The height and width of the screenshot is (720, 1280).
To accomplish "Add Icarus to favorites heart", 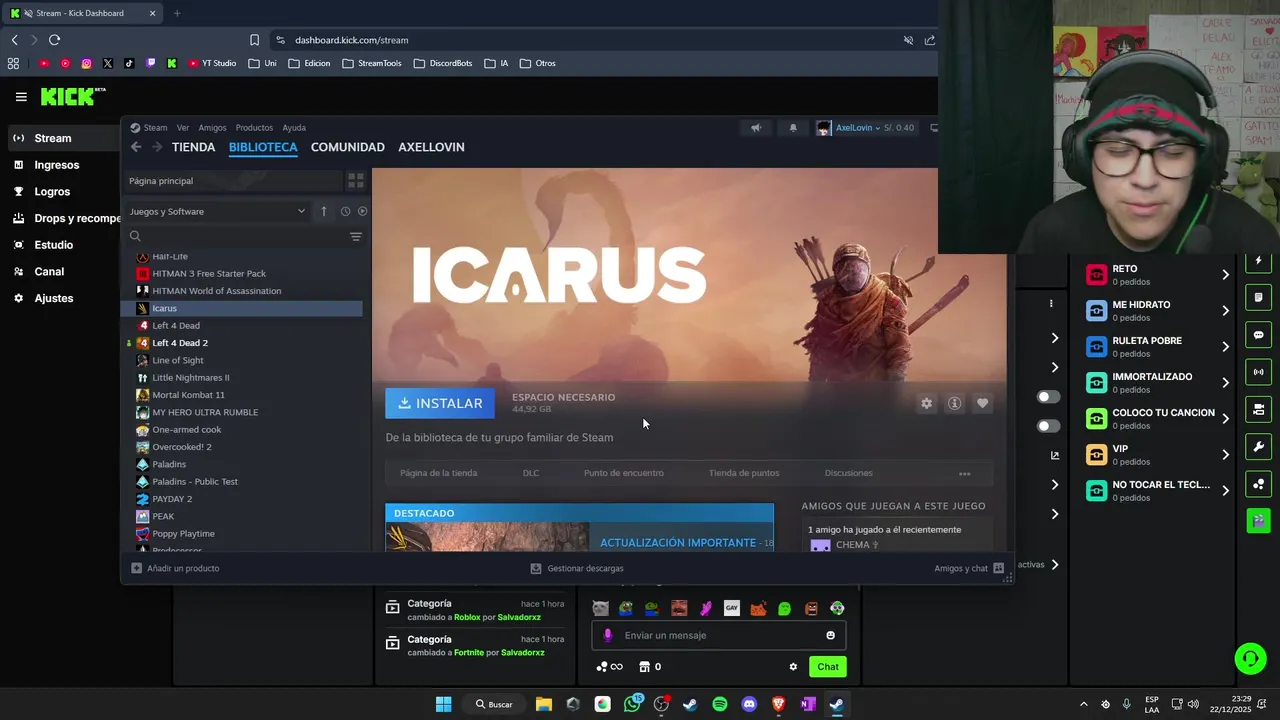I will (x=982, y=403).
